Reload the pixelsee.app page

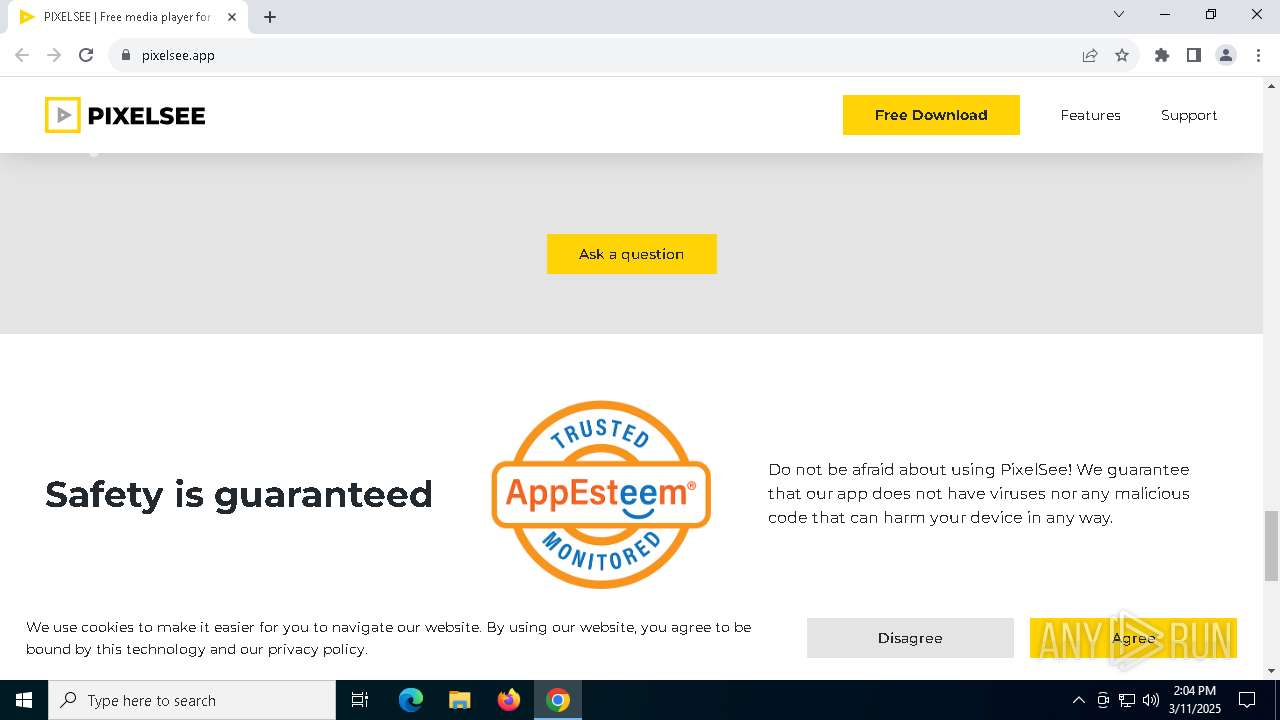click(86, 55)
